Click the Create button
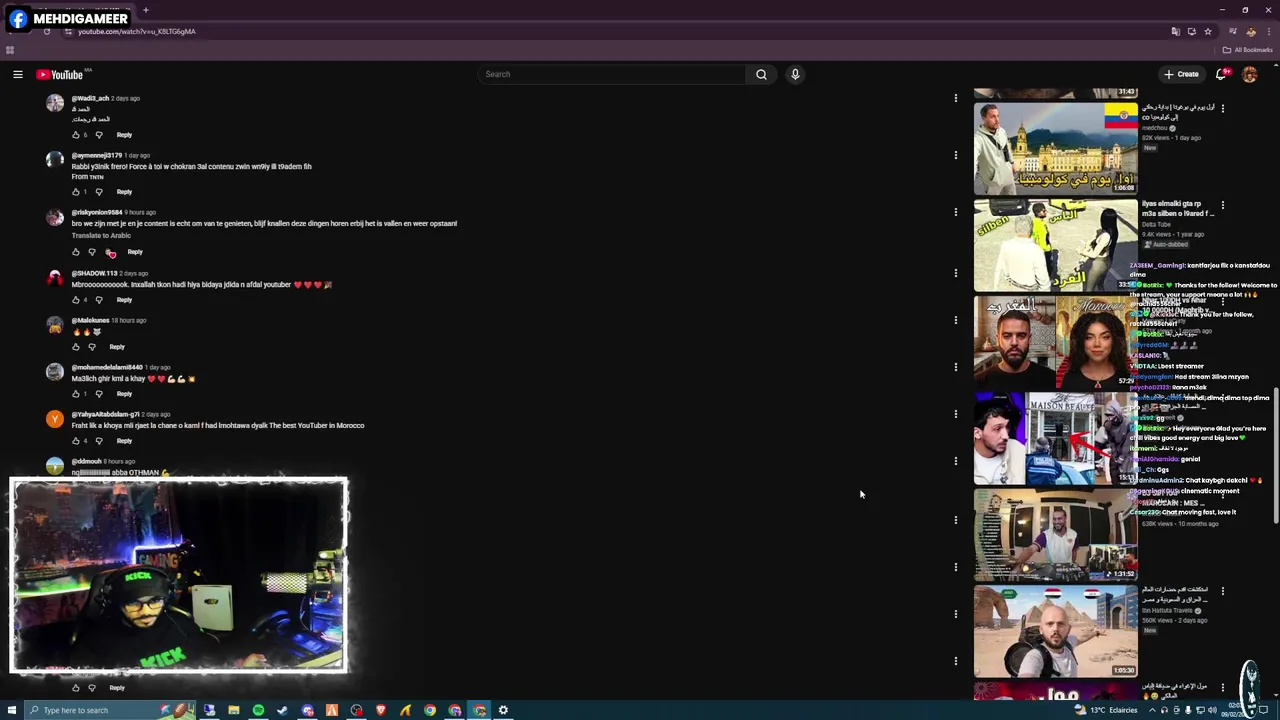1280x720 pixels. [x=1181, y=74]
